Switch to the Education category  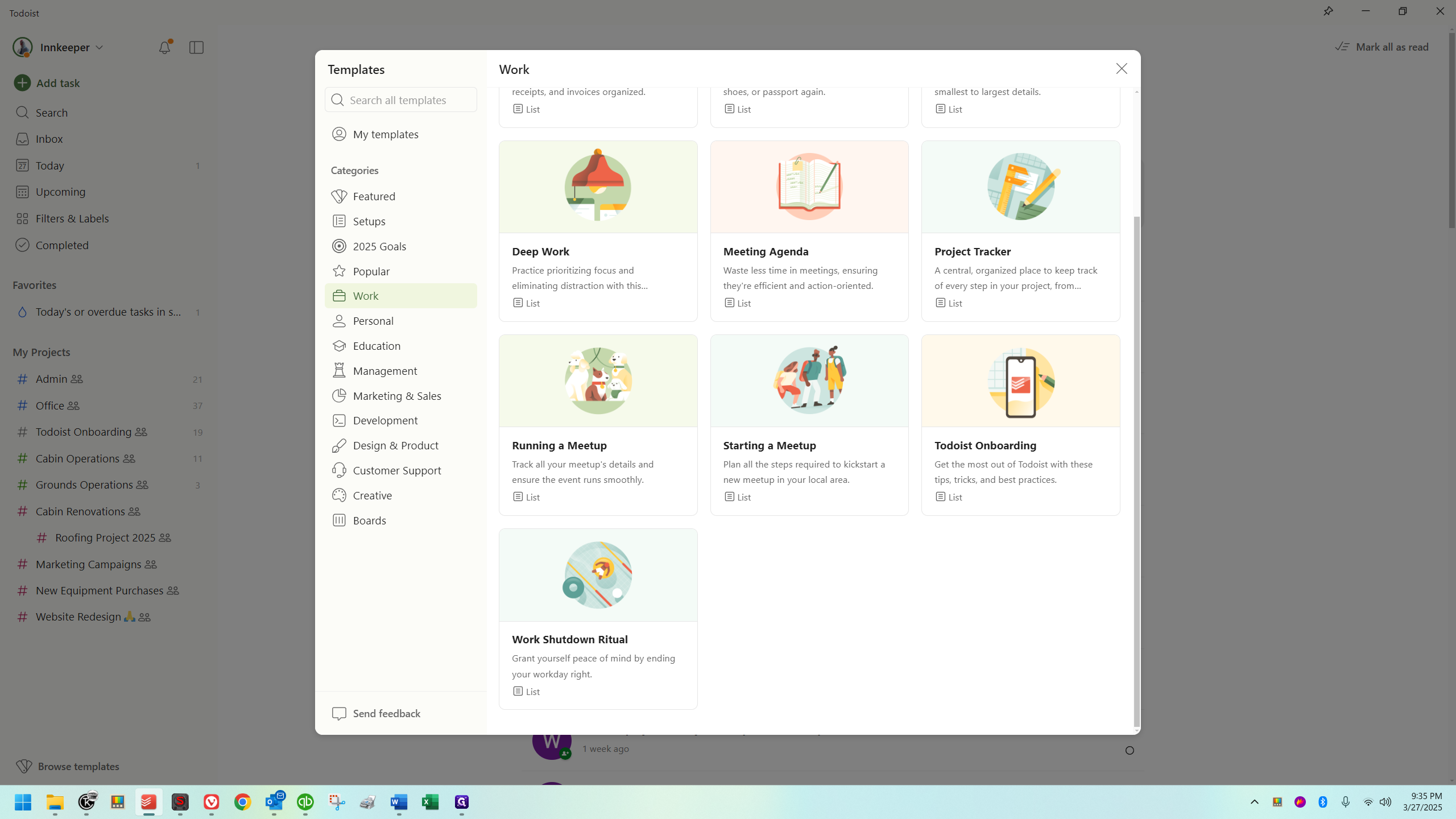coord(401,346)
